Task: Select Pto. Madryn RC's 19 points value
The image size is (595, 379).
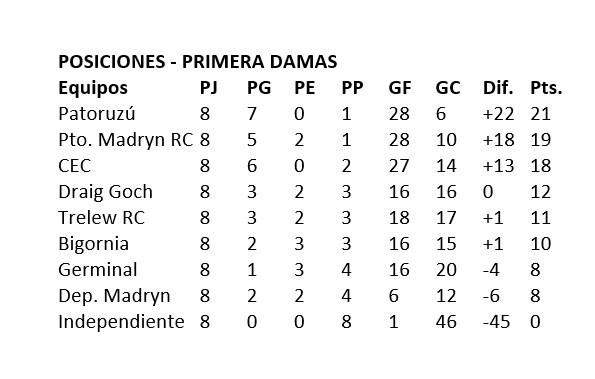Action: click(540, 140)
